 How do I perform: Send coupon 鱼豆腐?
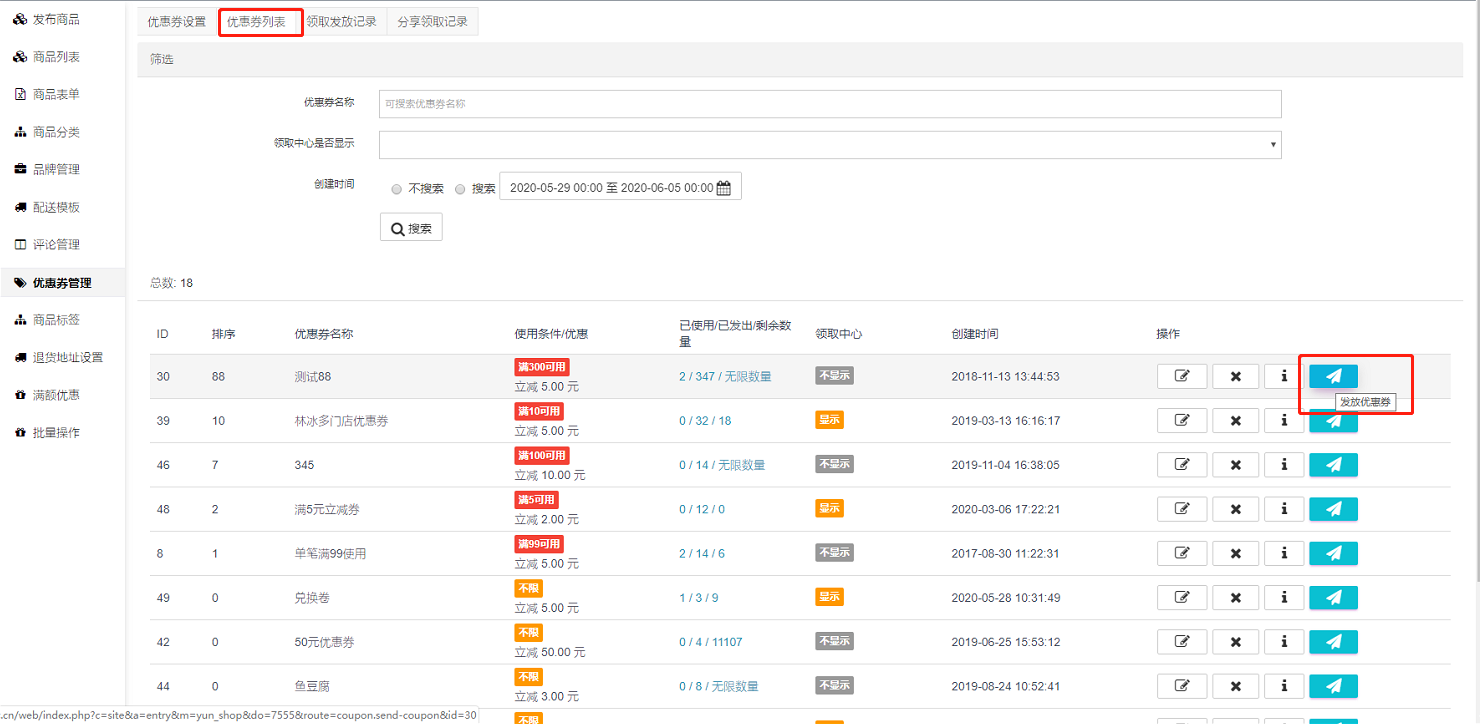[x=1333, y=686]
